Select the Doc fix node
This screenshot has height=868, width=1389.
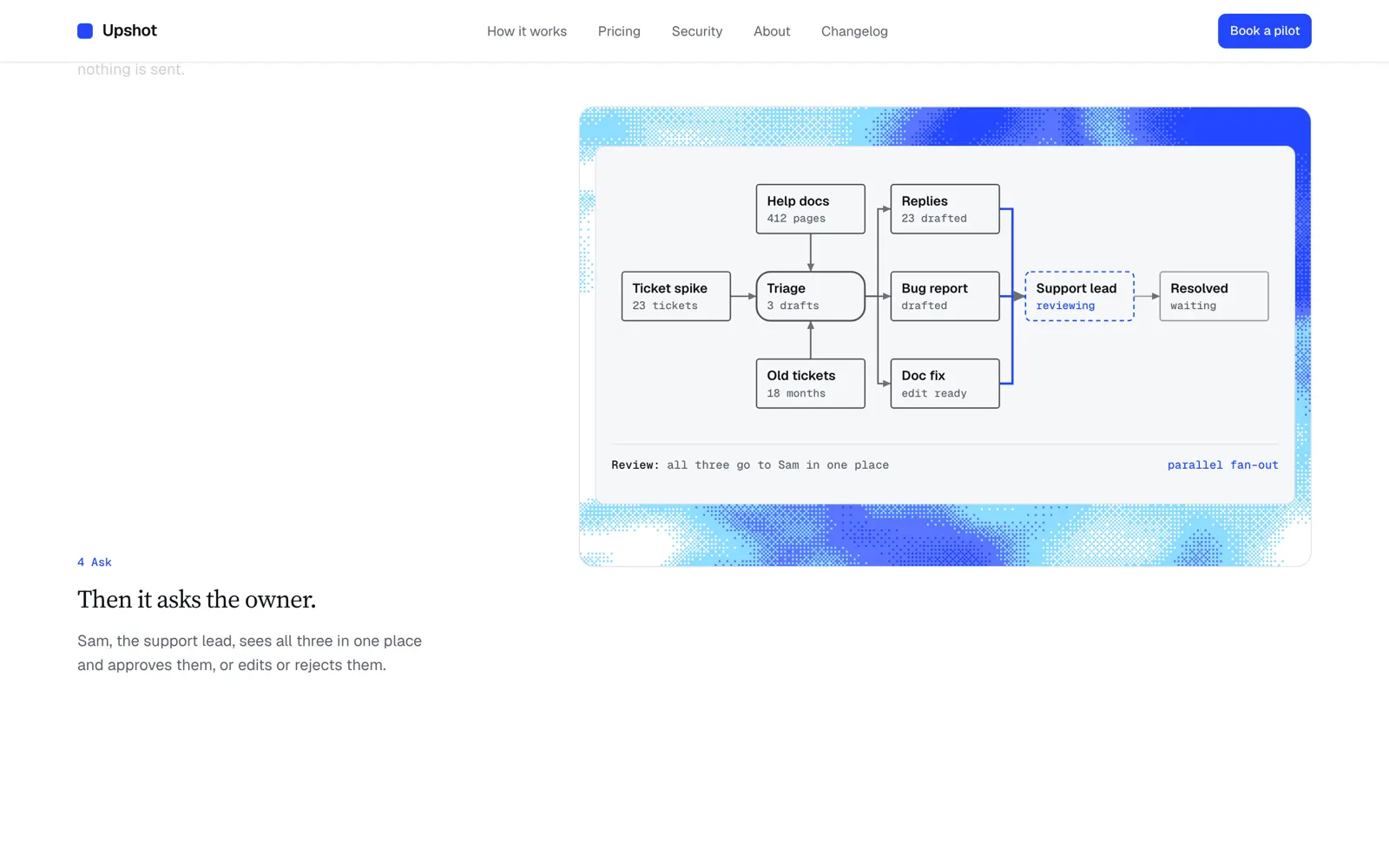click(945, 384)
